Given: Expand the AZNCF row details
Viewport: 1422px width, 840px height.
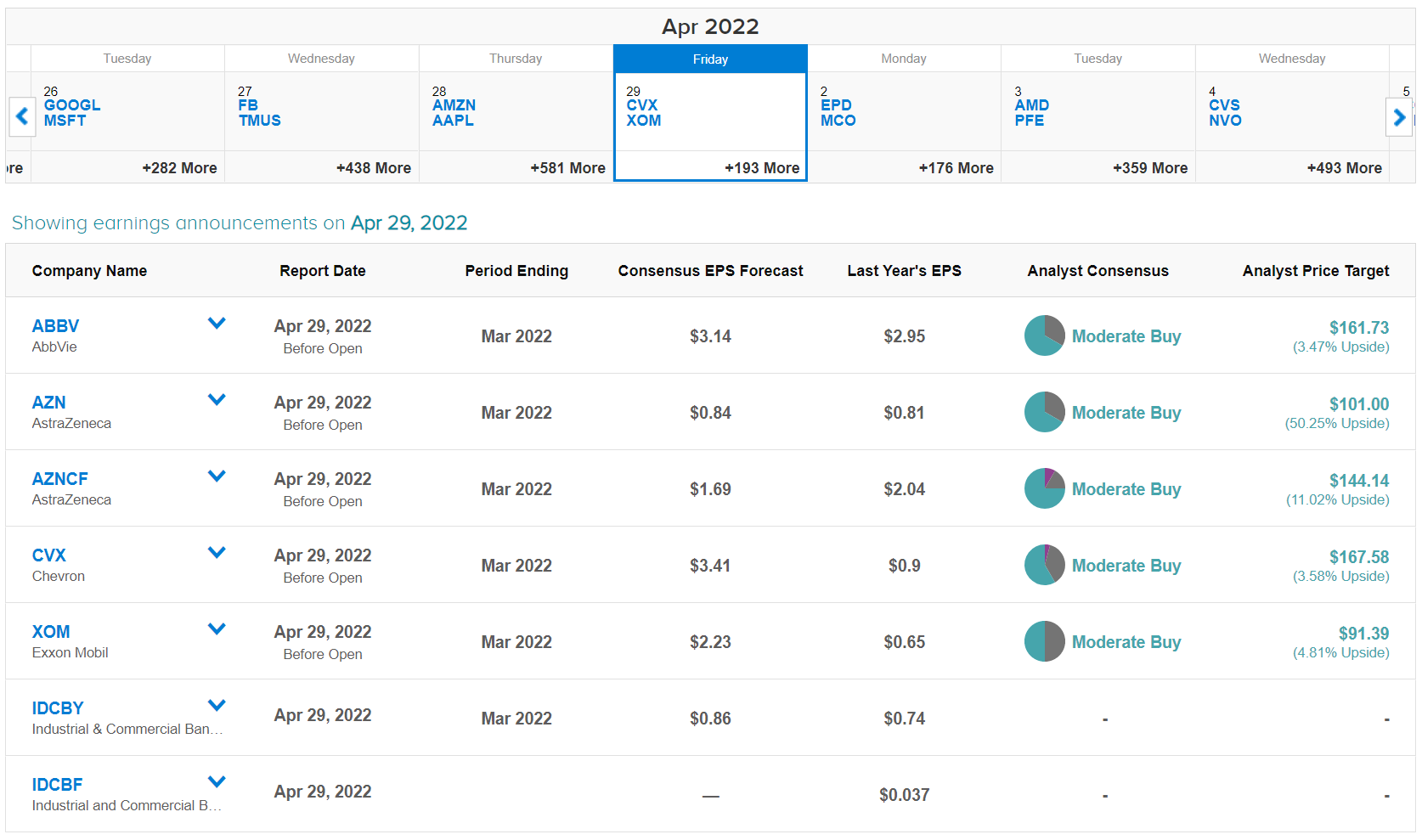Looking at the screenshot, I should pos(217,476).
